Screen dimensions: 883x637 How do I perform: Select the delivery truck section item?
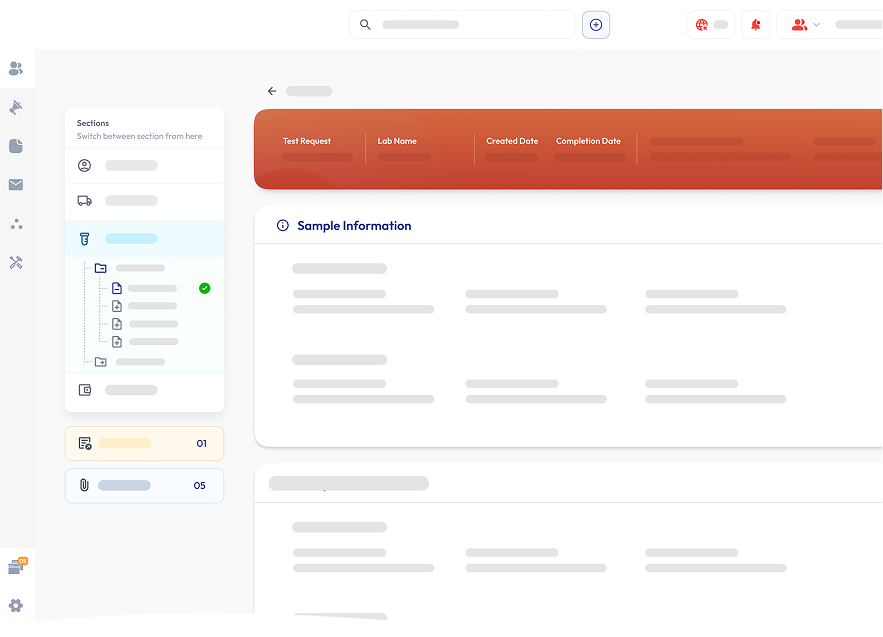pyautogui.click(x=145, y=201)
